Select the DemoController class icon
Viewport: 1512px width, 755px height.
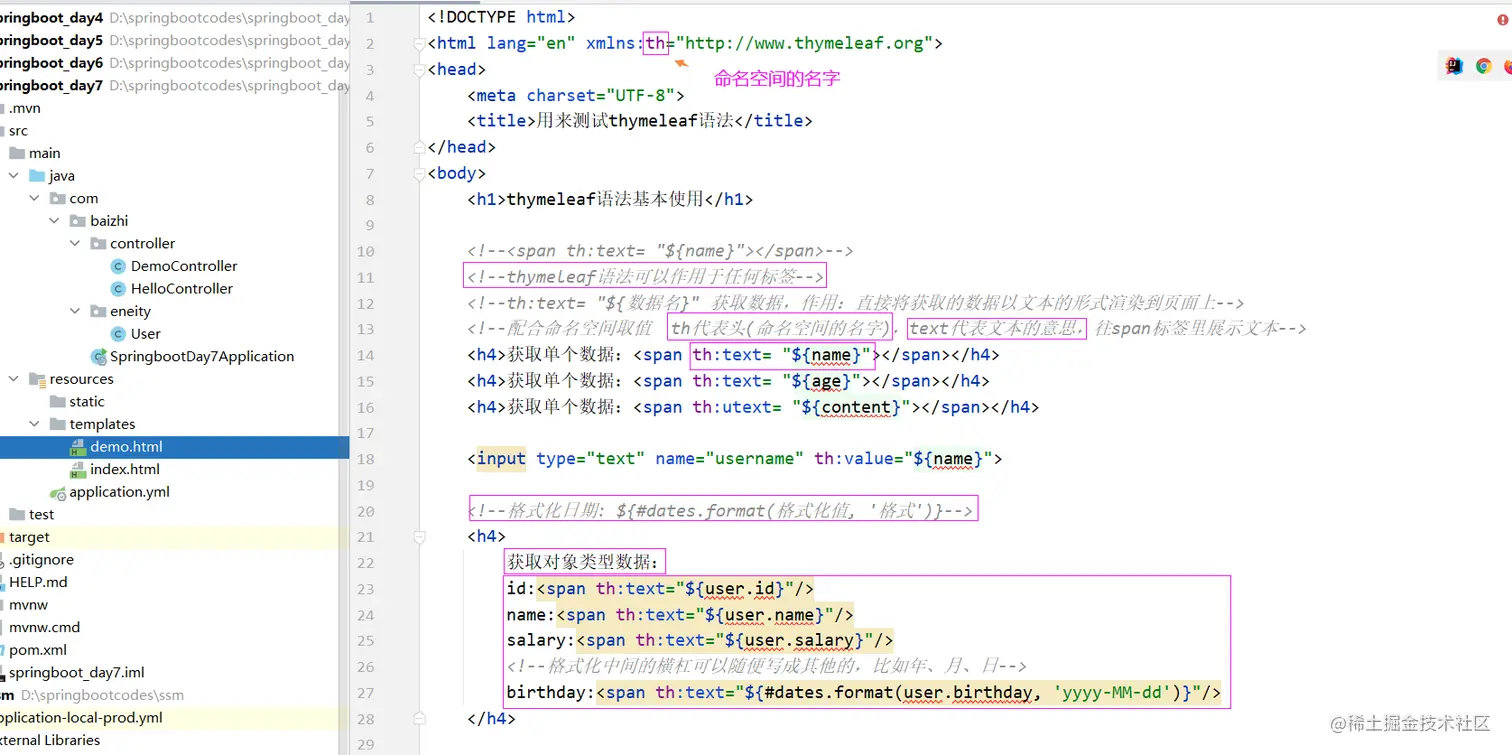118,266
